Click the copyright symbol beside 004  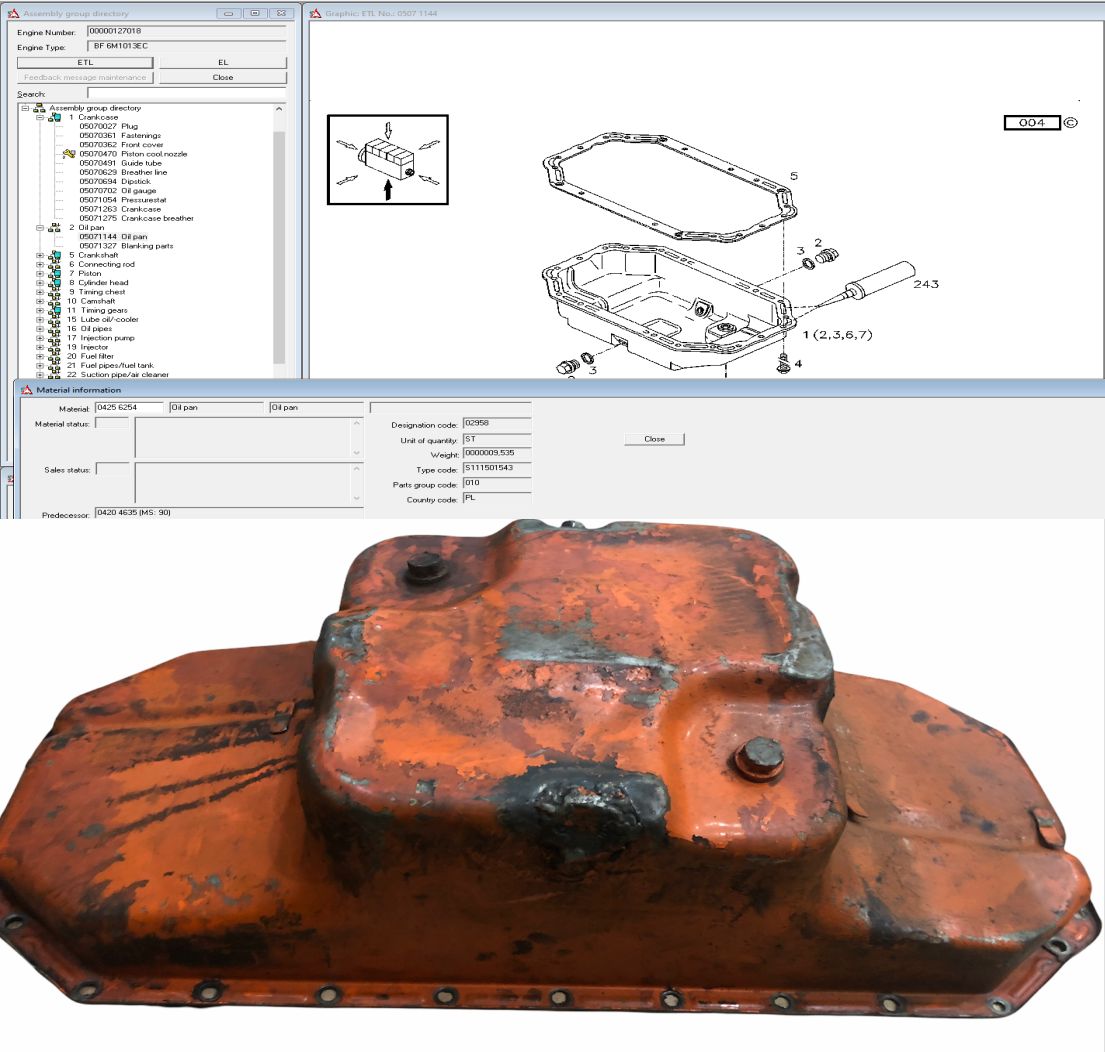[x=1069, y=122]
